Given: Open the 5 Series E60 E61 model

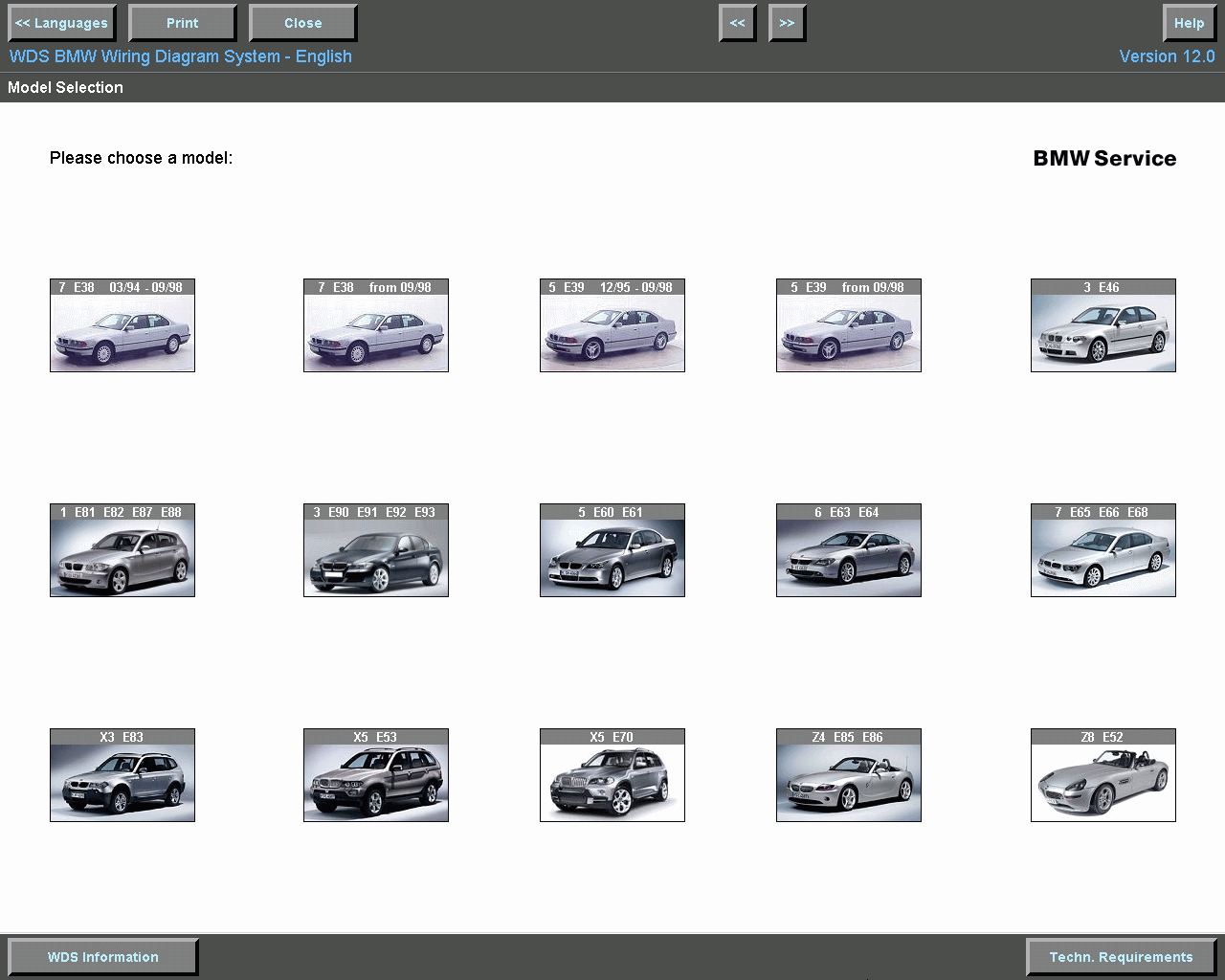Looking at the screenshot, I should pyautogui.click(x=612, y=550).
